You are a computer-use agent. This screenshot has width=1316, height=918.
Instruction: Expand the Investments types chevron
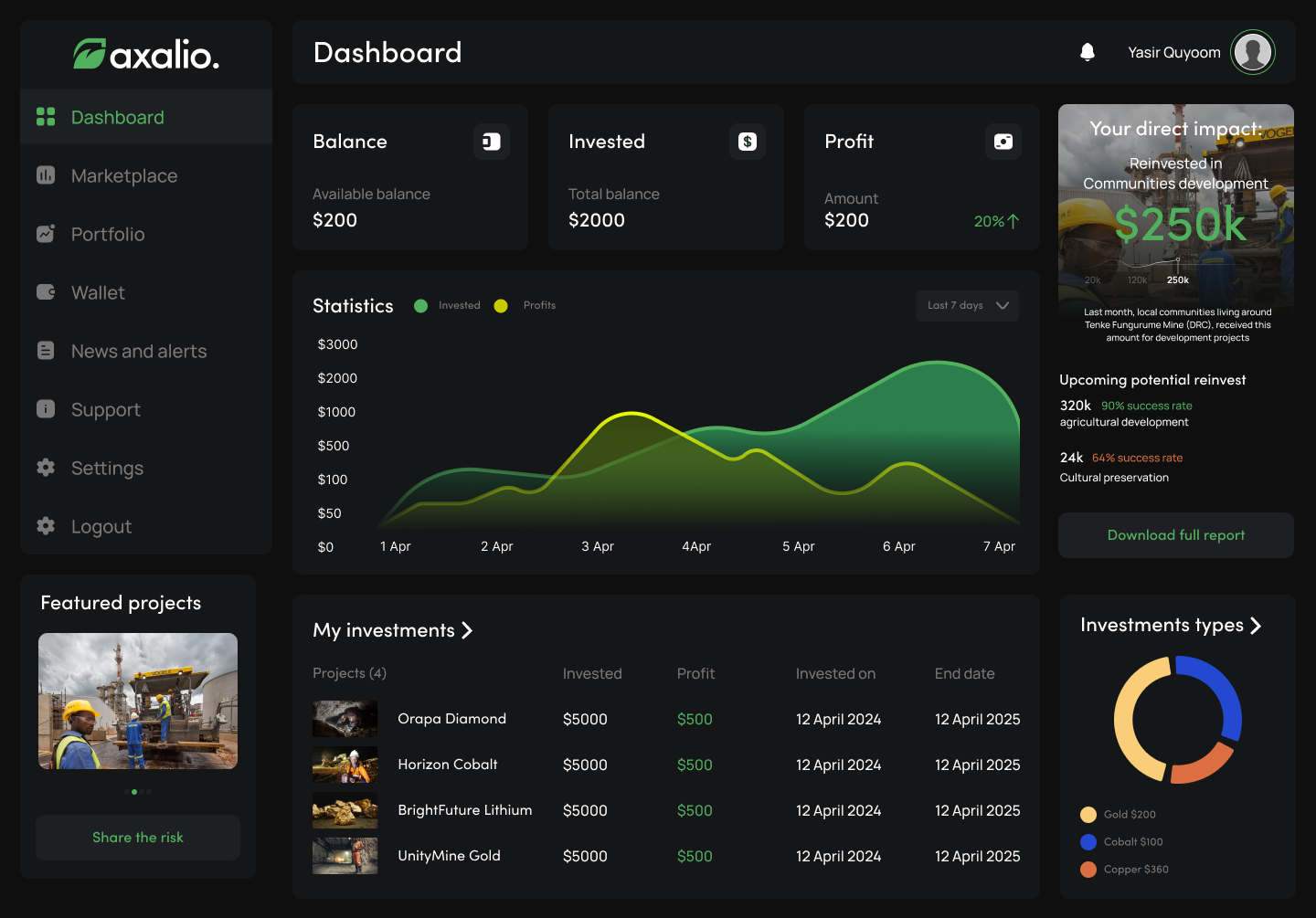1256,626
